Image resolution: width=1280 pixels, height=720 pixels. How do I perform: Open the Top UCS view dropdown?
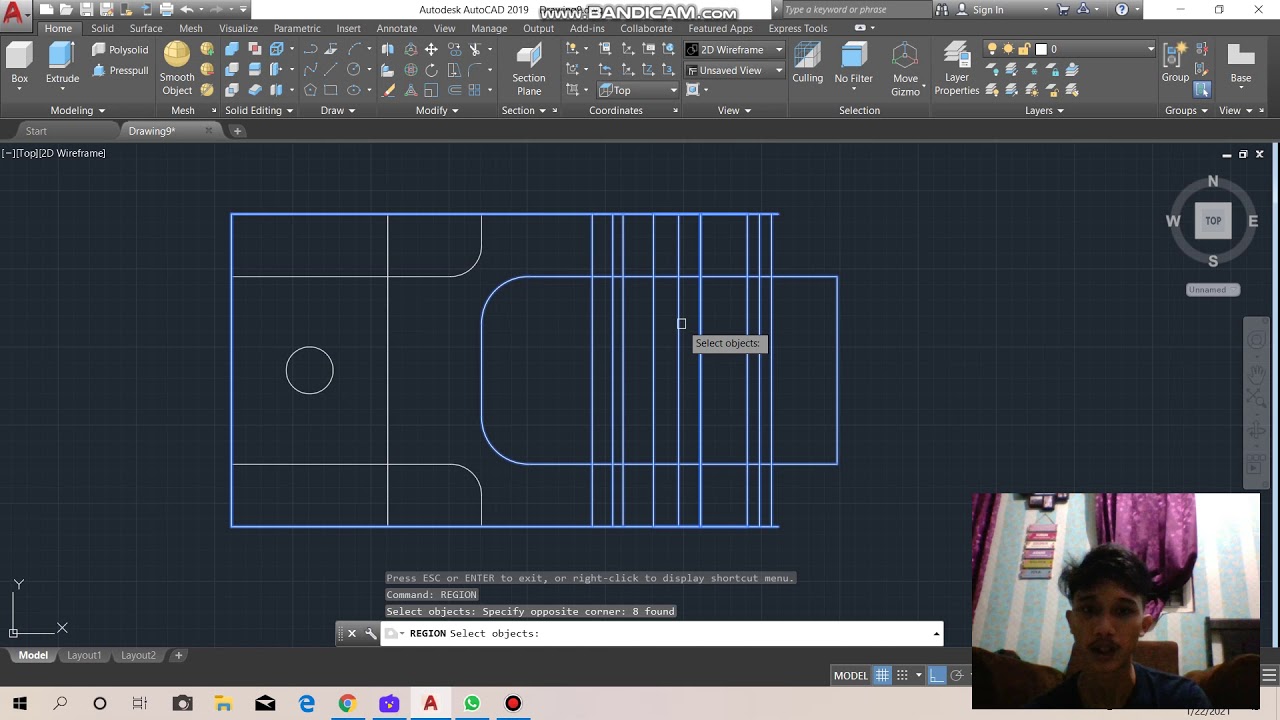click(638, 90)
